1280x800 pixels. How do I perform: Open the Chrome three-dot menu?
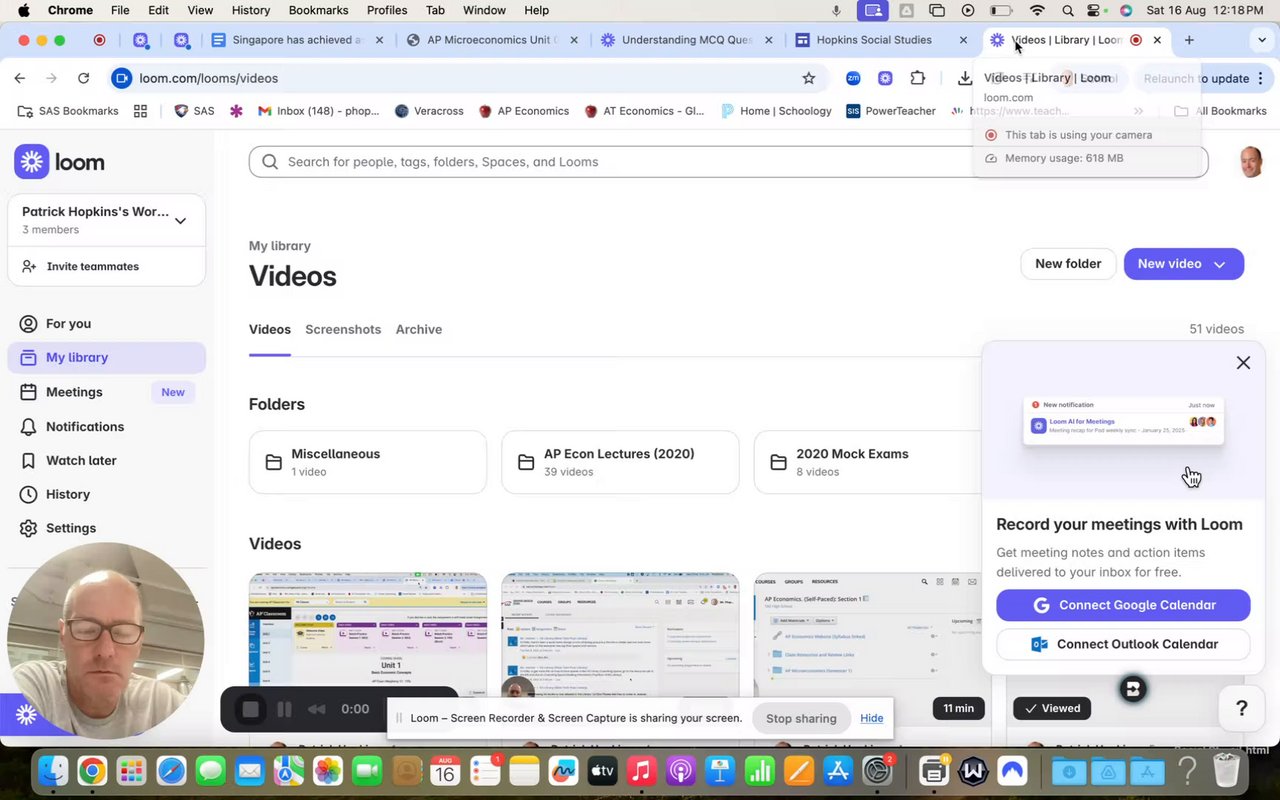1260,78
